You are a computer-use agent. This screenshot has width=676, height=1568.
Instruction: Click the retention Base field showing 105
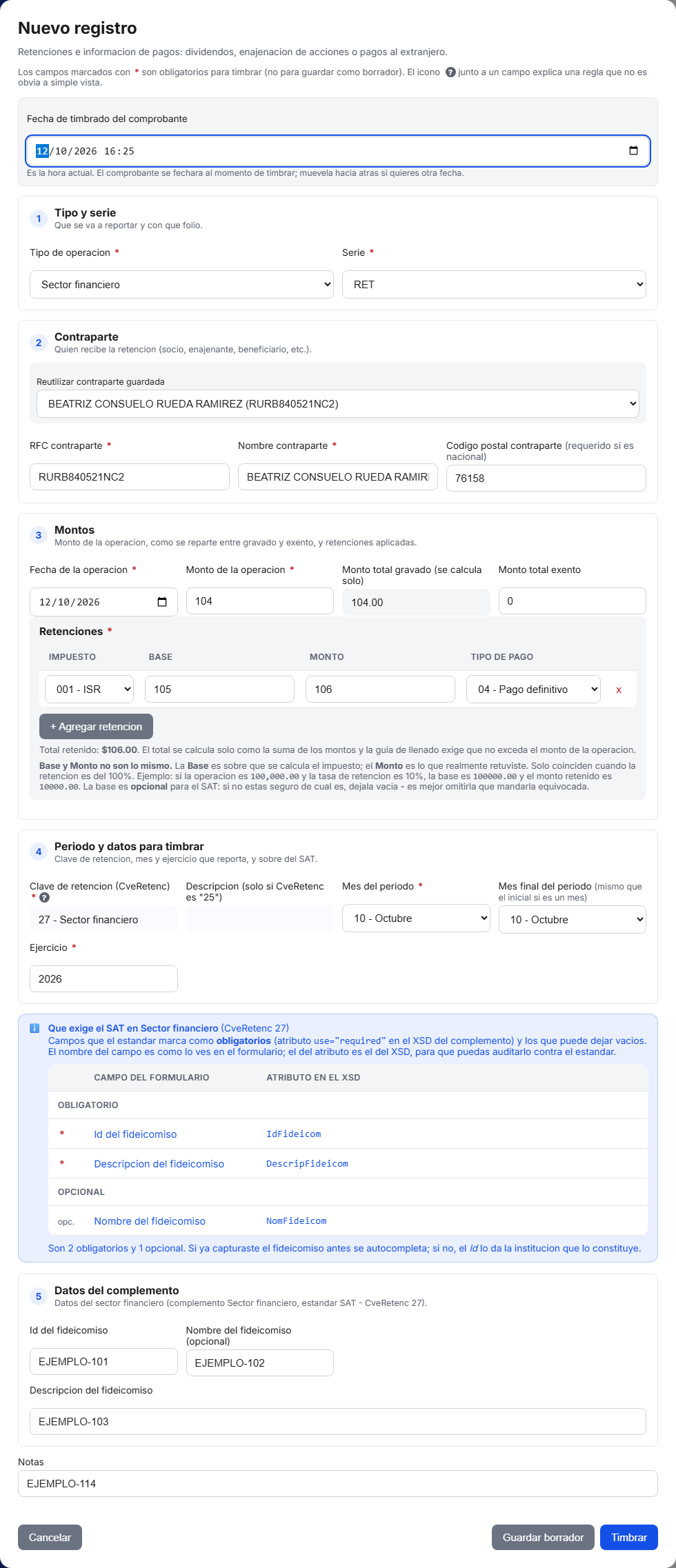[219, 690]
